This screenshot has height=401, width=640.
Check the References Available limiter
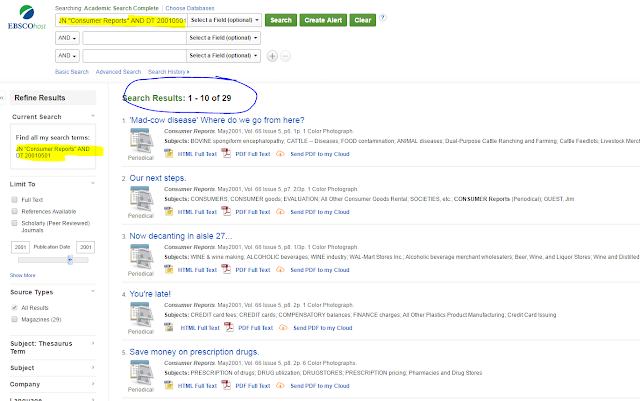[x=14, y=211]
